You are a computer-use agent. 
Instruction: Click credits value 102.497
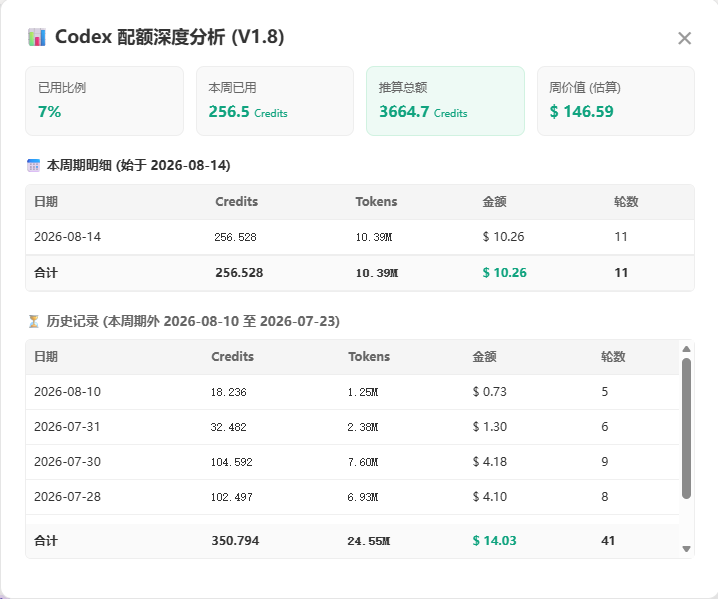coord(231,497)
